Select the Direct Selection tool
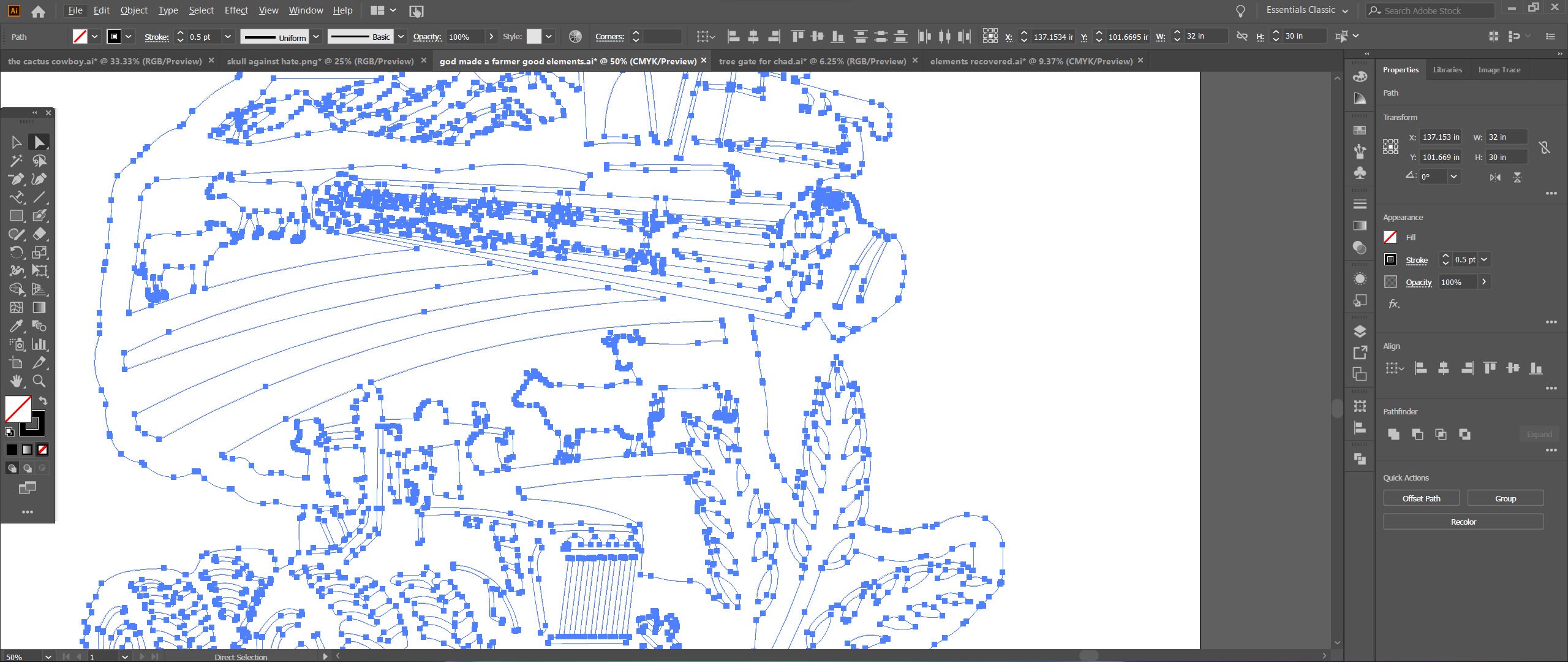The image size is (1568, 662). point(39,142)
